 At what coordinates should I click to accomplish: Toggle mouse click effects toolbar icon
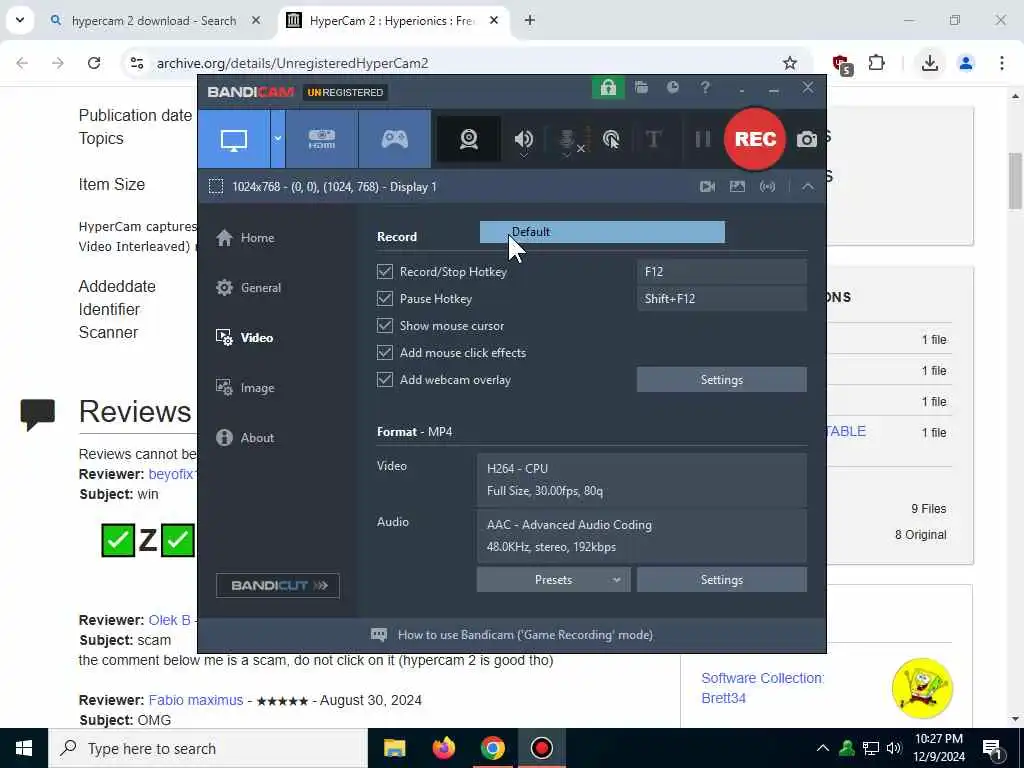[x=611, y=139]
